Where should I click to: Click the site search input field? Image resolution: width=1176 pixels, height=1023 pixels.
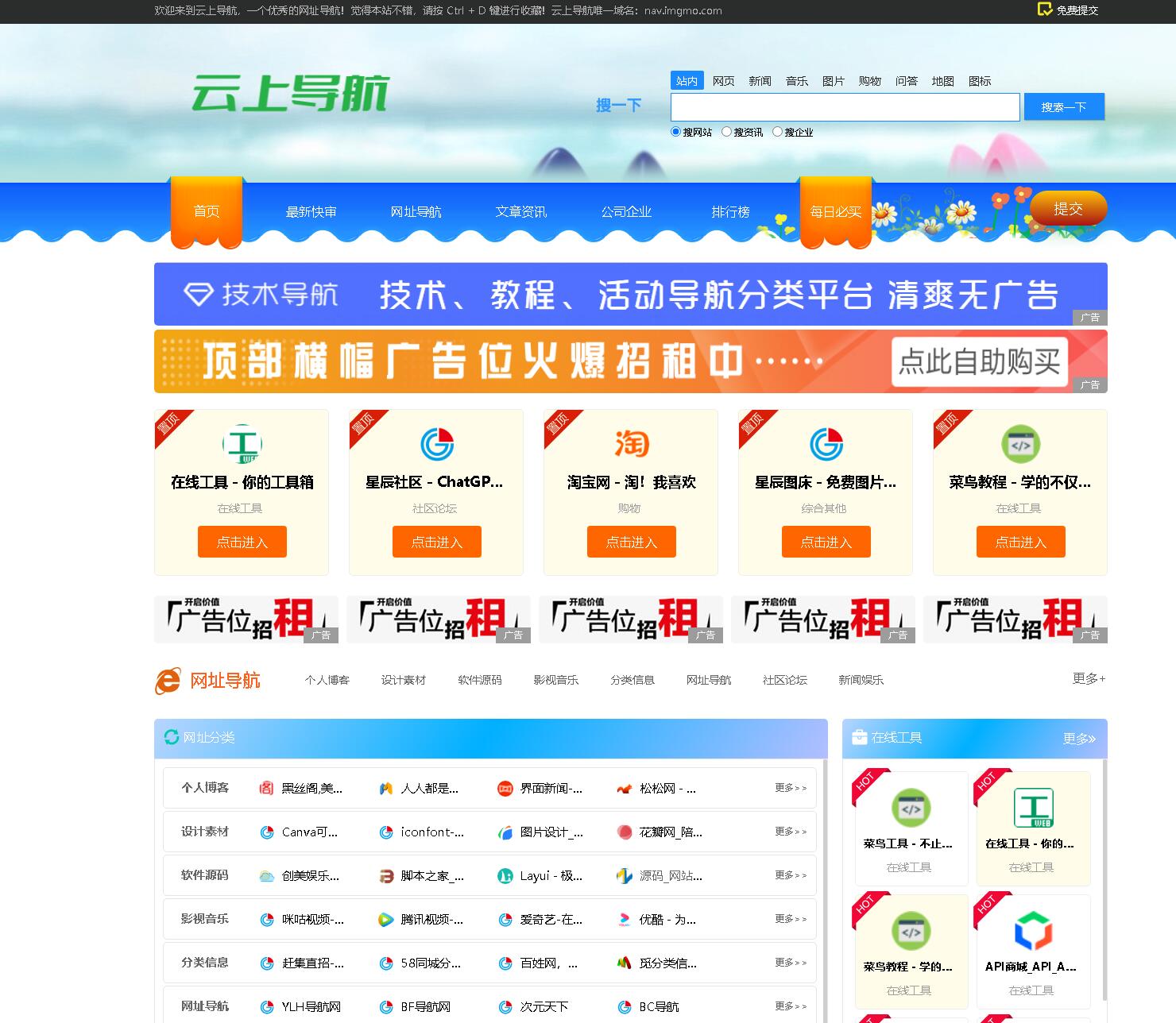[x=845, y=107]
